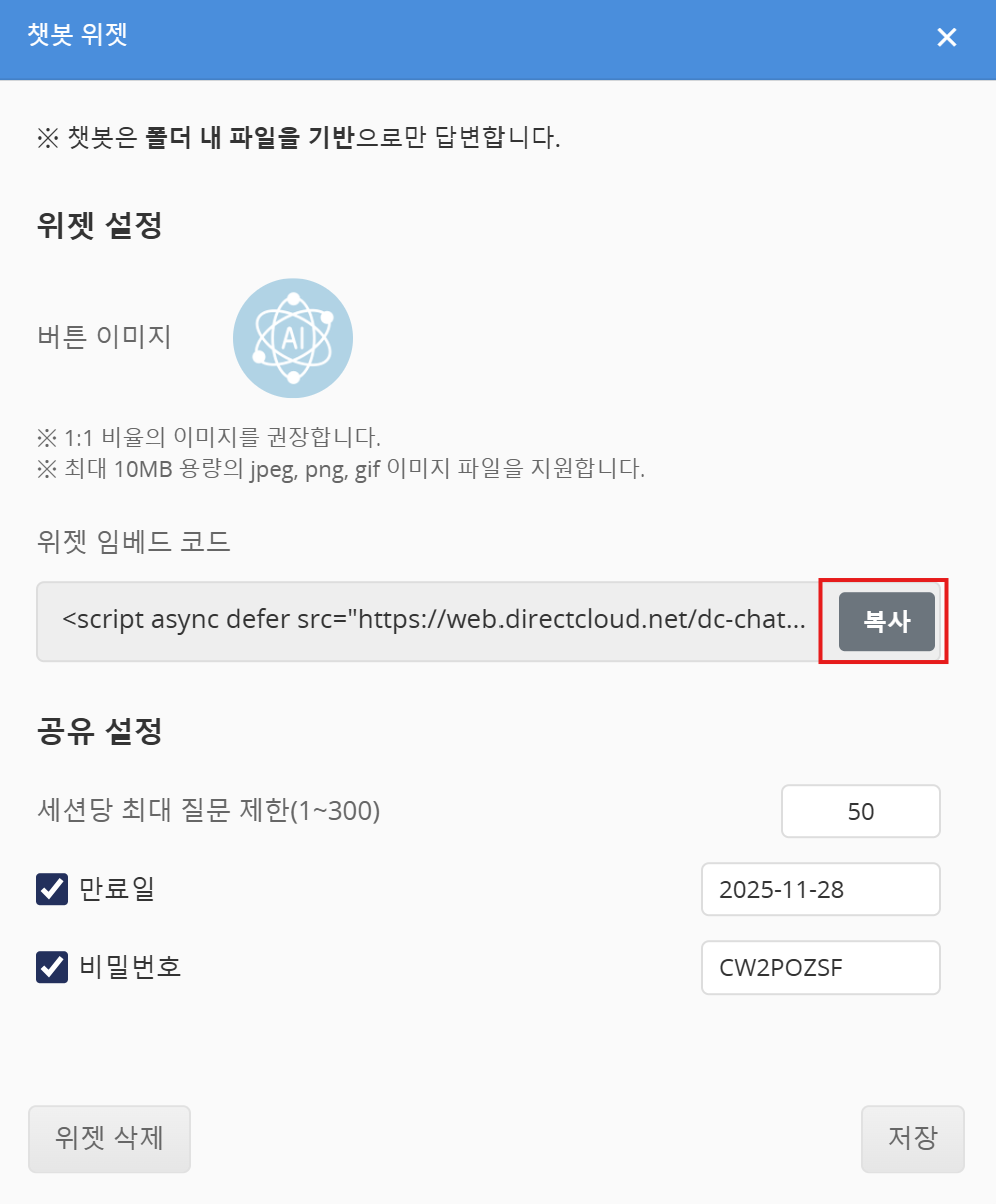Close the 챗봇 위젯 dialog
The image size is (996, 1204).
(946, 38)
